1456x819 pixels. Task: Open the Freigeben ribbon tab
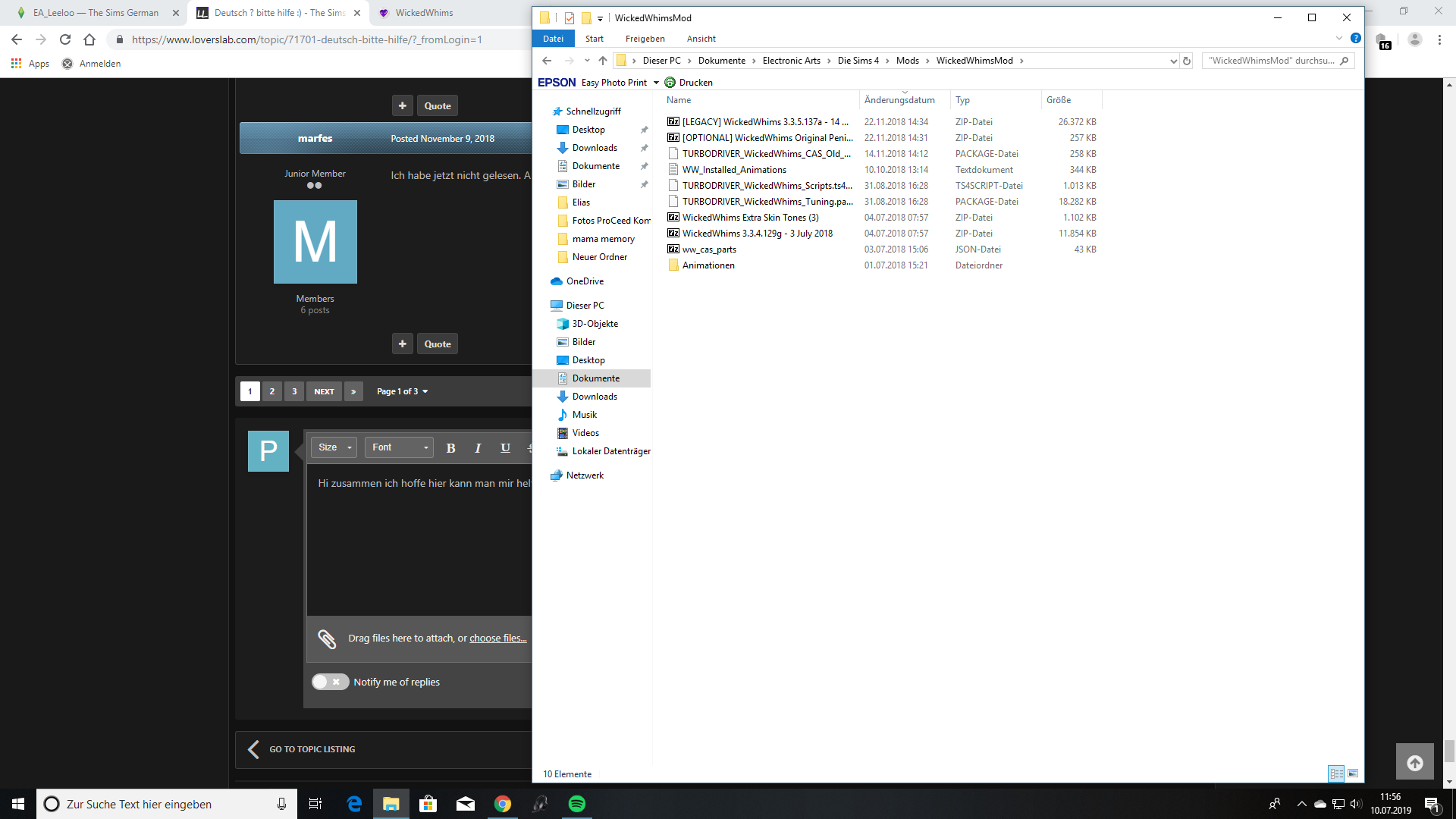click(x=645, y=39)
